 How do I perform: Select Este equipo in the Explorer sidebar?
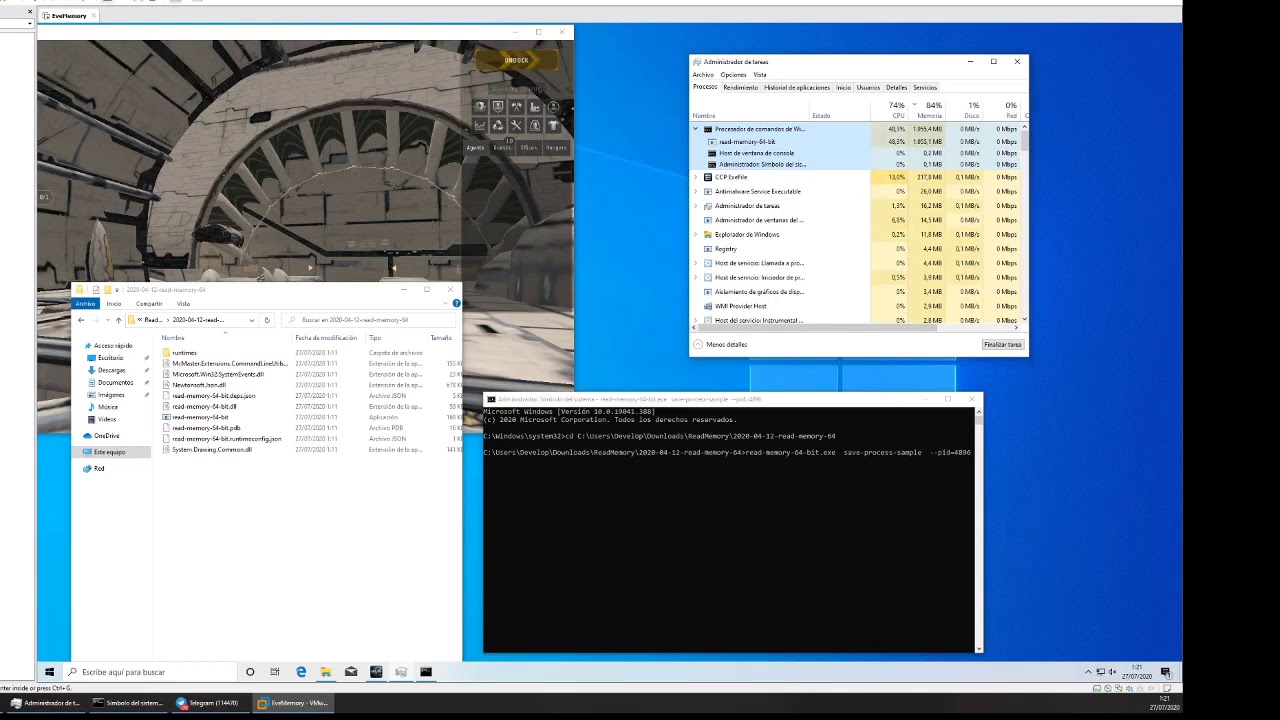tap(110, 452)
